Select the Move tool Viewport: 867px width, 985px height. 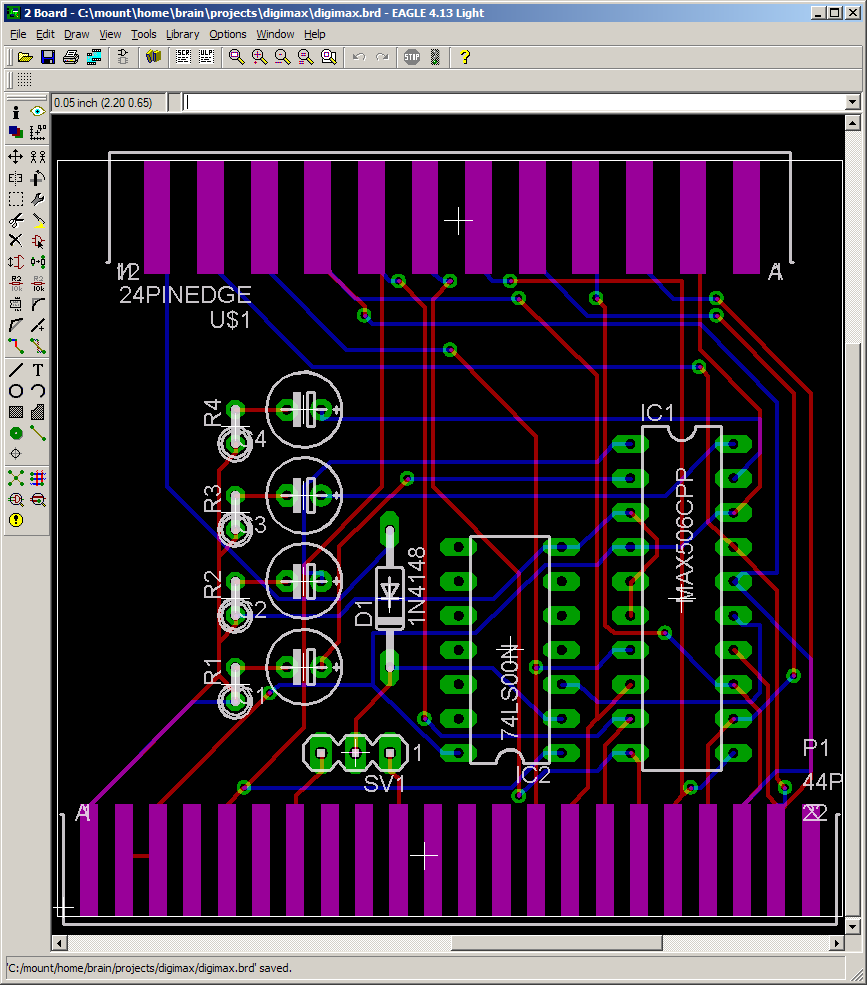coord(16,156)
